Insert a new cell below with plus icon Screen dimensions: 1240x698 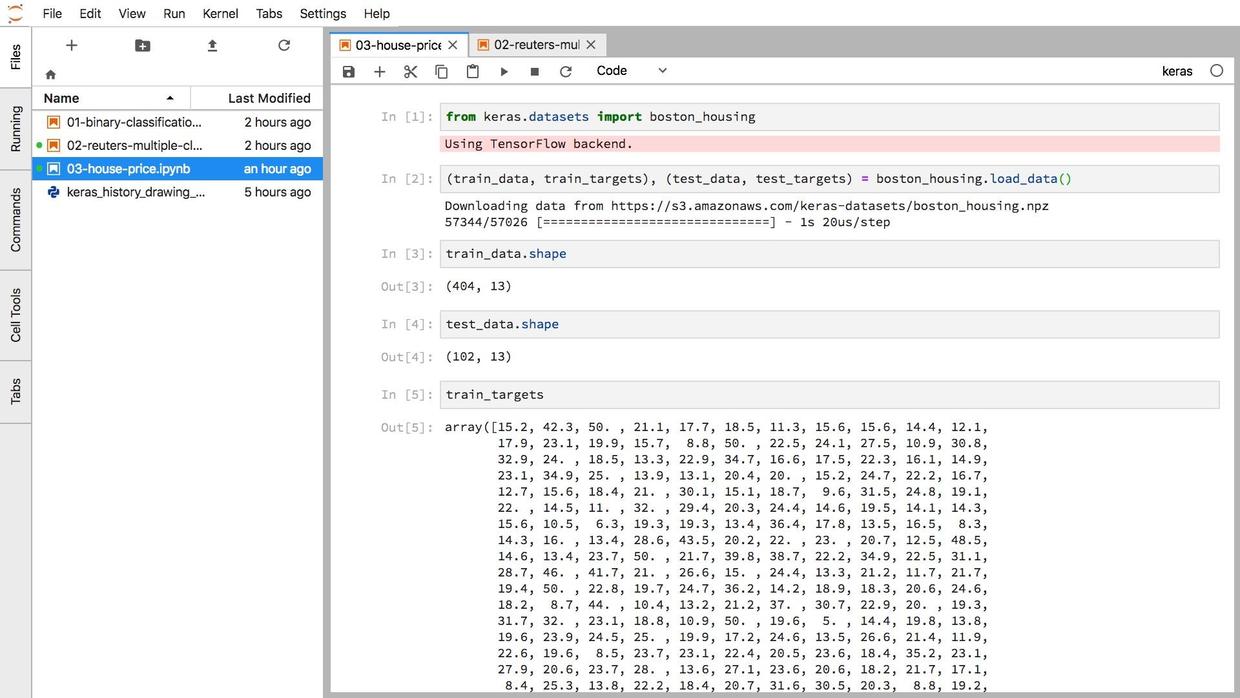[379, 72]
